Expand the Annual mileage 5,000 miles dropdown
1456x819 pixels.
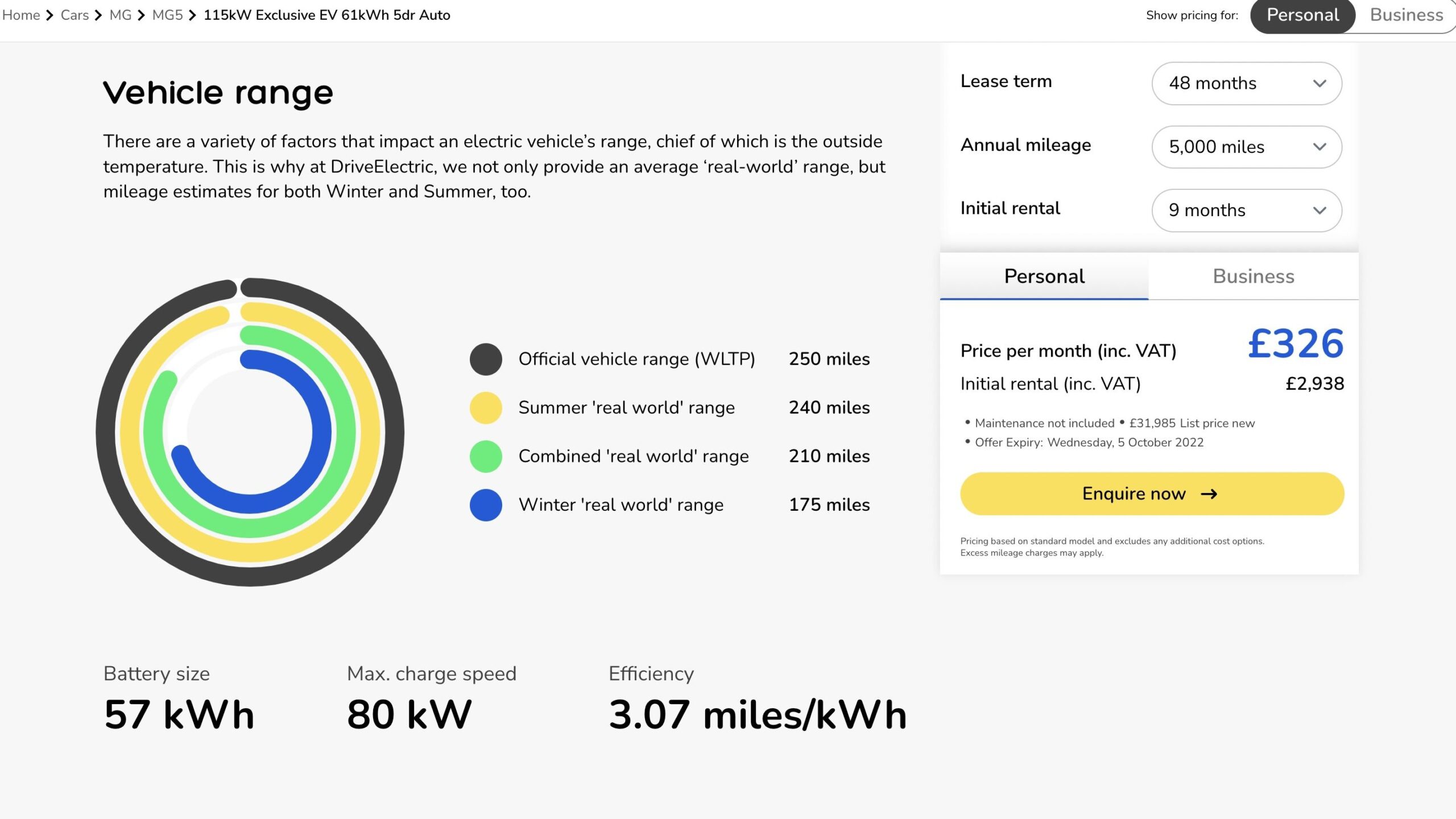1247,147
